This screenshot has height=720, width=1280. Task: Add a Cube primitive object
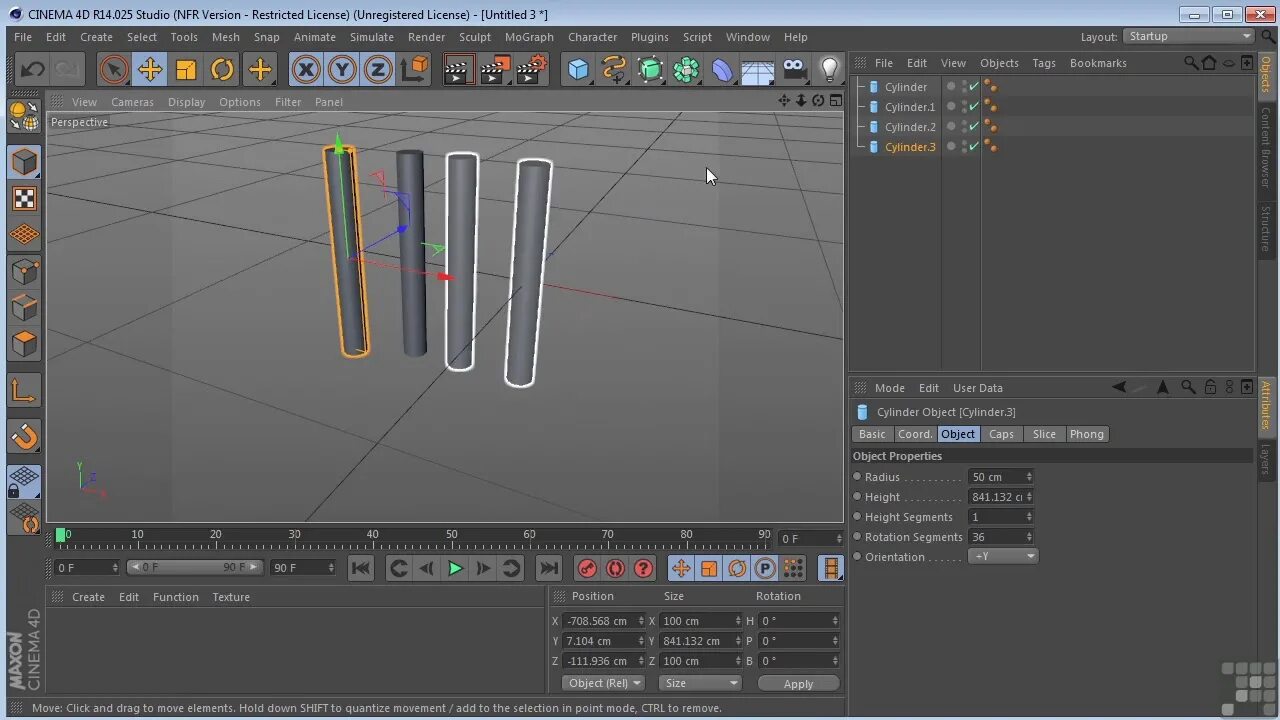pyautogui.click(x=578, y=69)
